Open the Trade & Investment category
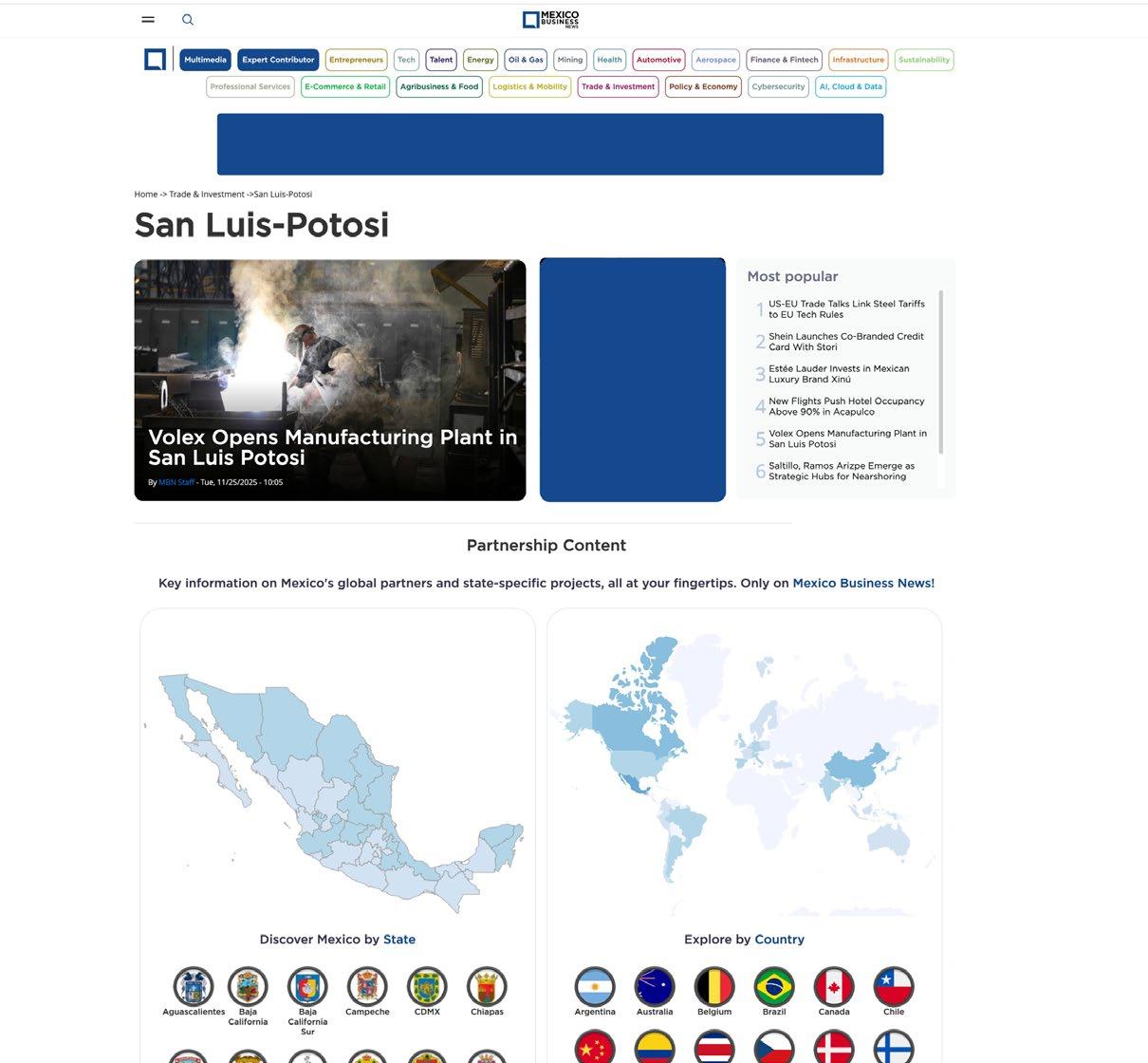Screen dimensions: 1148x1063 pos(619,86)
